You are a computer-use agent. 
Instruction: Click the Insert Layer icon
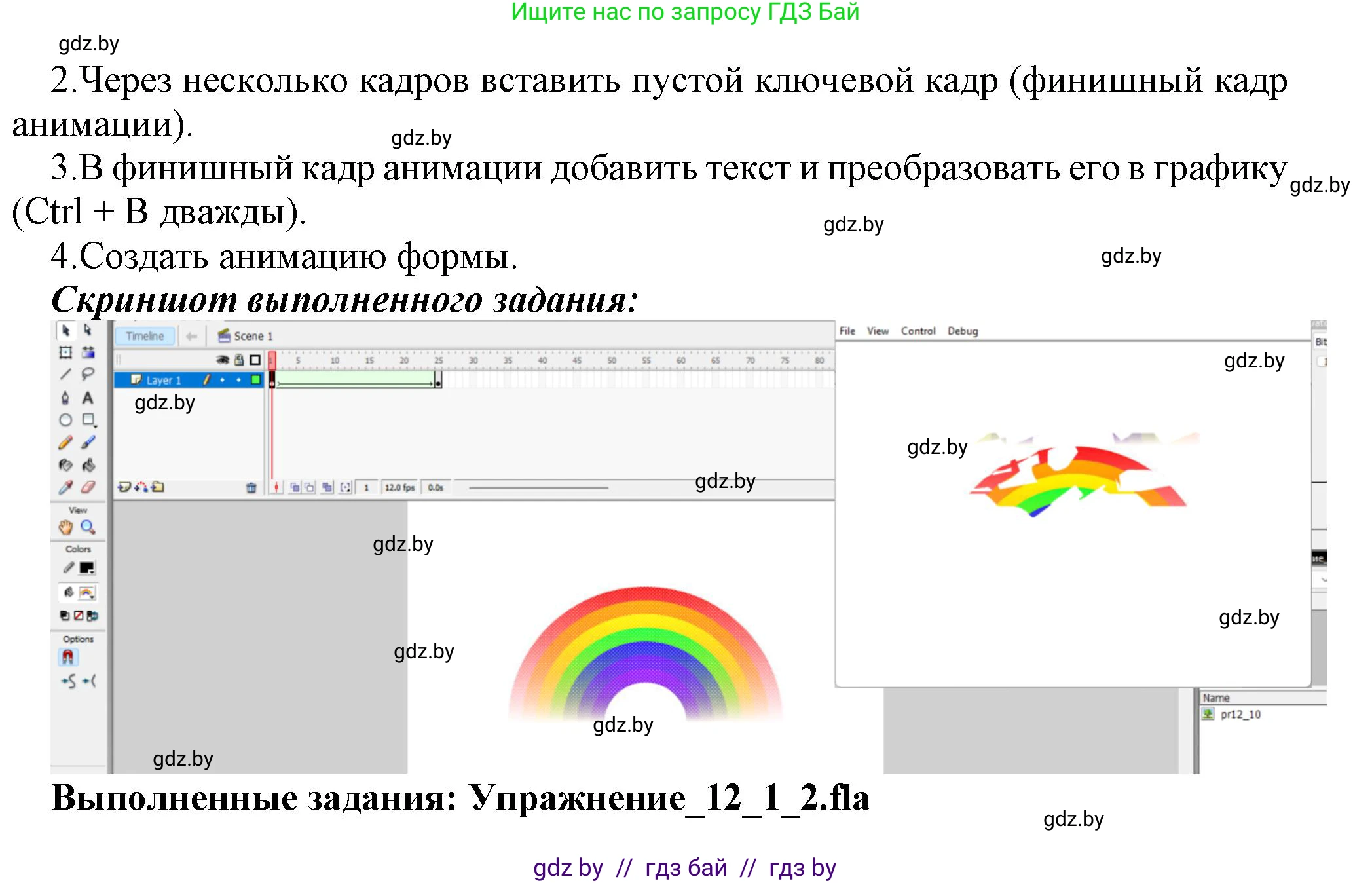pos(125,487)
